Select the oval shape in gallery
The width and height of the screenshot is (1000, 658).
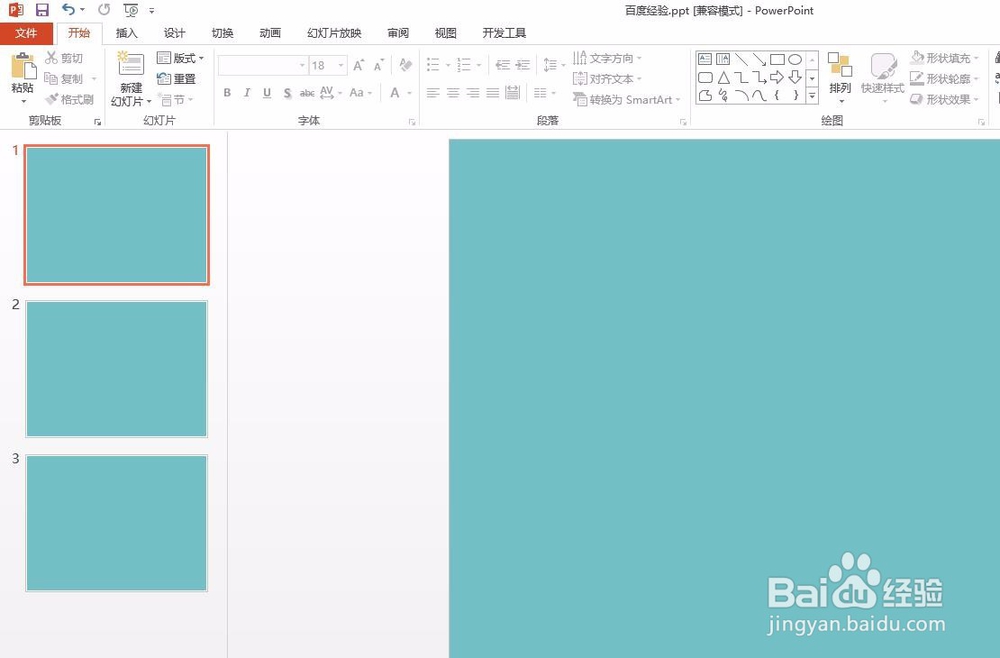click(795, 59)
